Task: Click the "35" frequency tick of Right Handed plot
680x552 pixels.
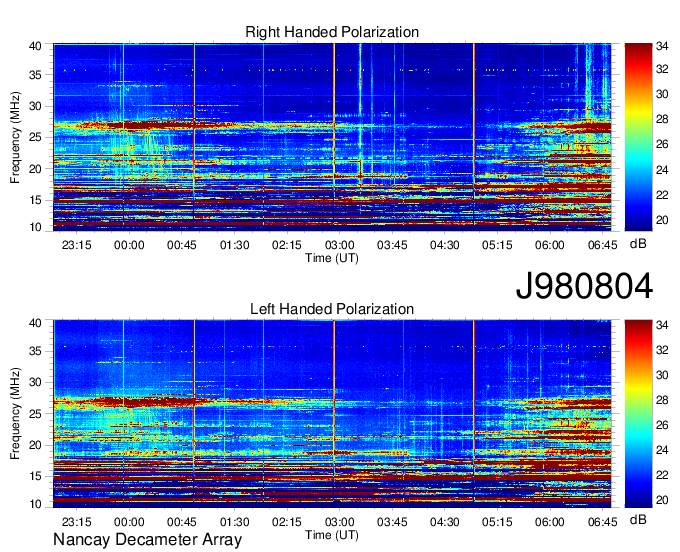Action: tap(36, 75)
